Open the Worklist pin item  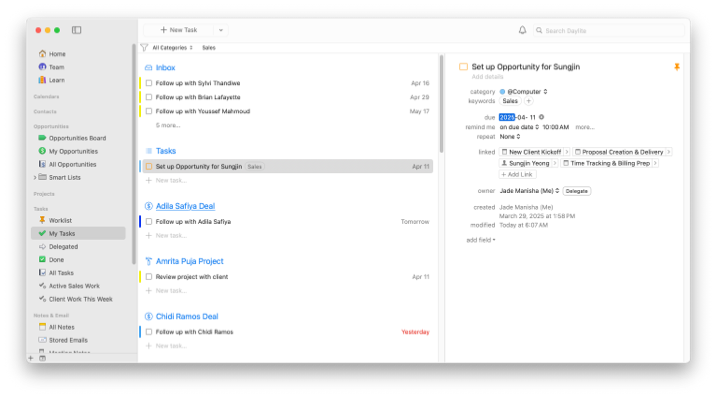click(55, 221)
